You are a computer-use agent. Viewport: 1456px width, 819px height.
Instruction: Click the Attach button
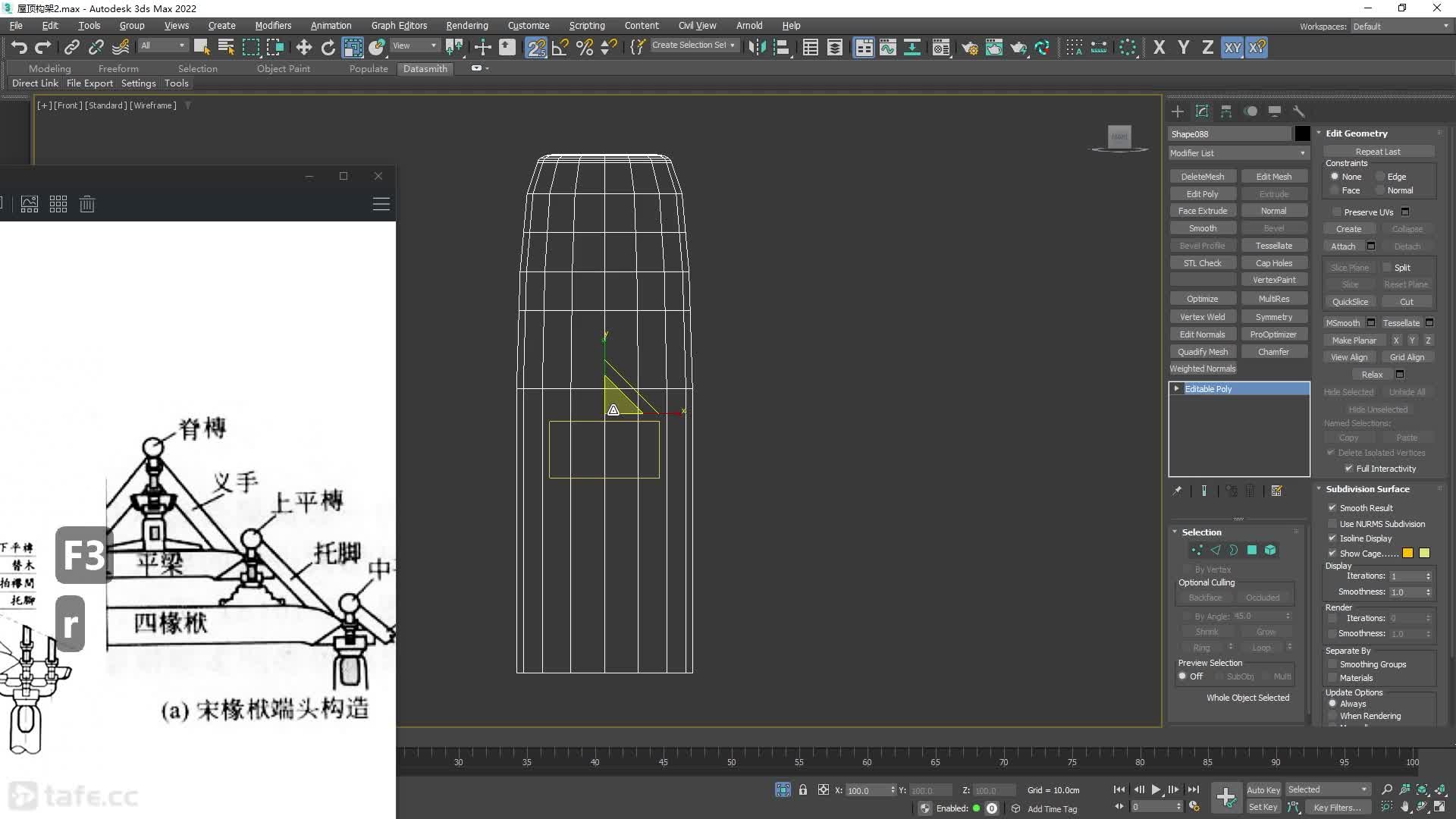click(x=1343, y=246)
